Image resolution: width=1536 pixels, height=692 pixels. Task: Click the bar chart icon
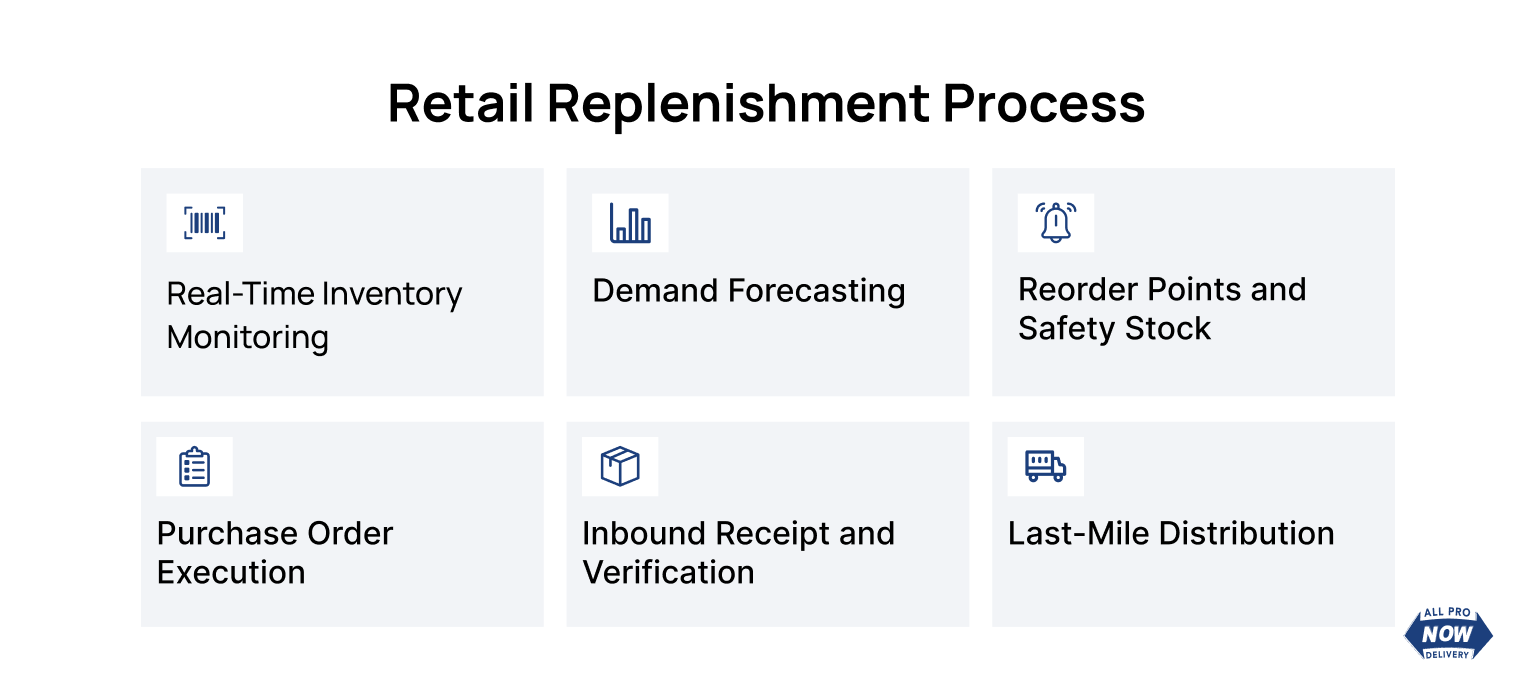(630, 223)
